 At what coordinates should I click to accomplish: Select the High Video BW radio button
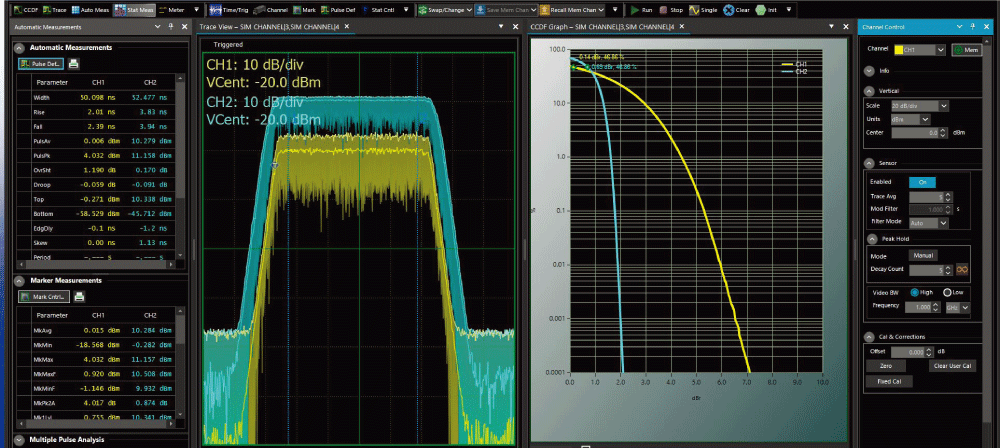point(915,292)
